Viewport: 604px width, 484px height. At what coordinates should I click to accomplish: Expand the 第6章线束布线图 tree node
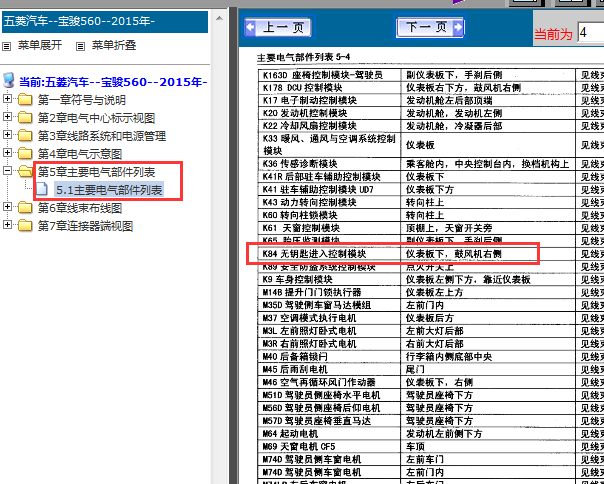[7, 207]
